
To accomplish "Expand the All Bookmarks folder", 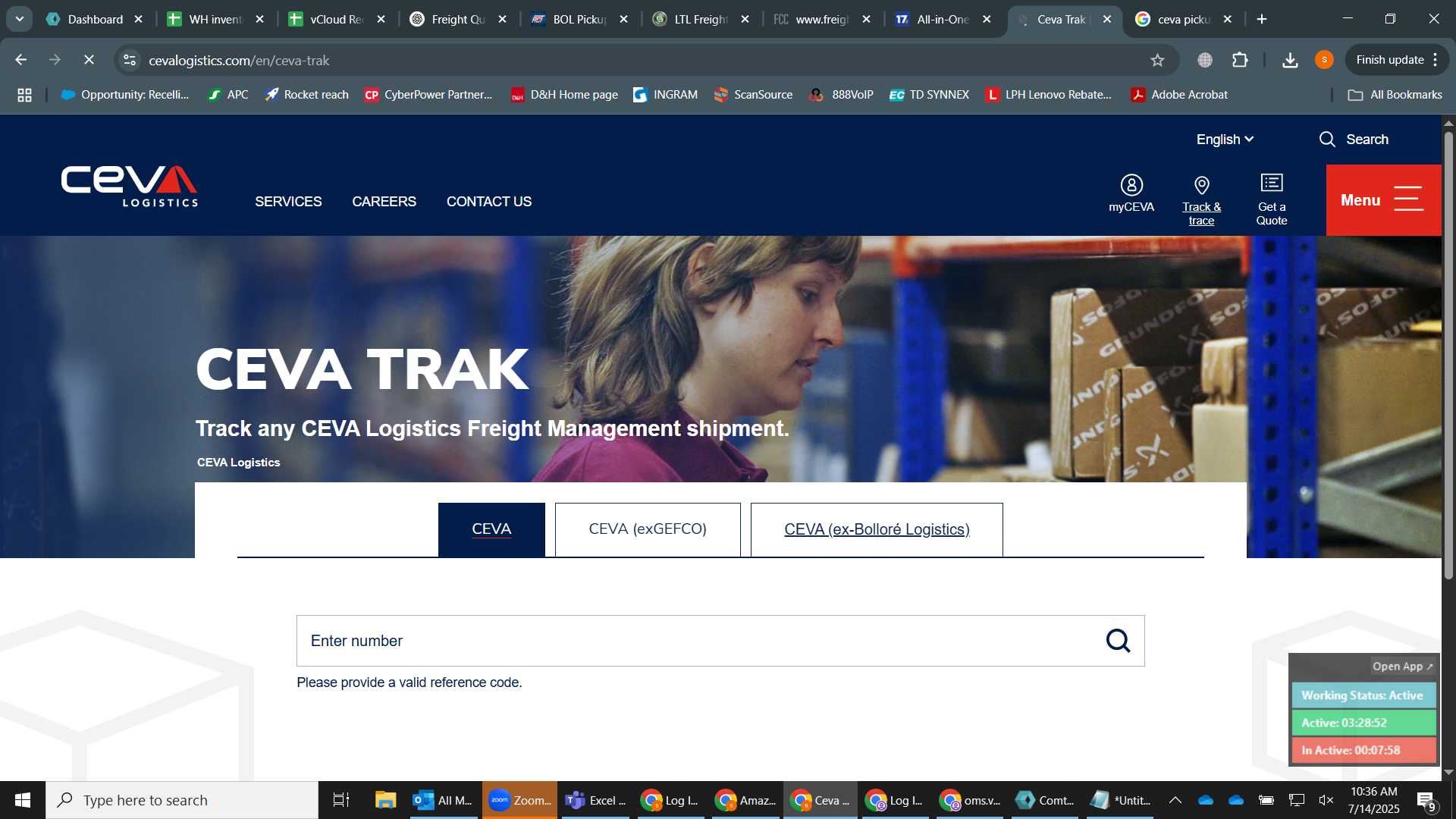I will pos(1395,95).
